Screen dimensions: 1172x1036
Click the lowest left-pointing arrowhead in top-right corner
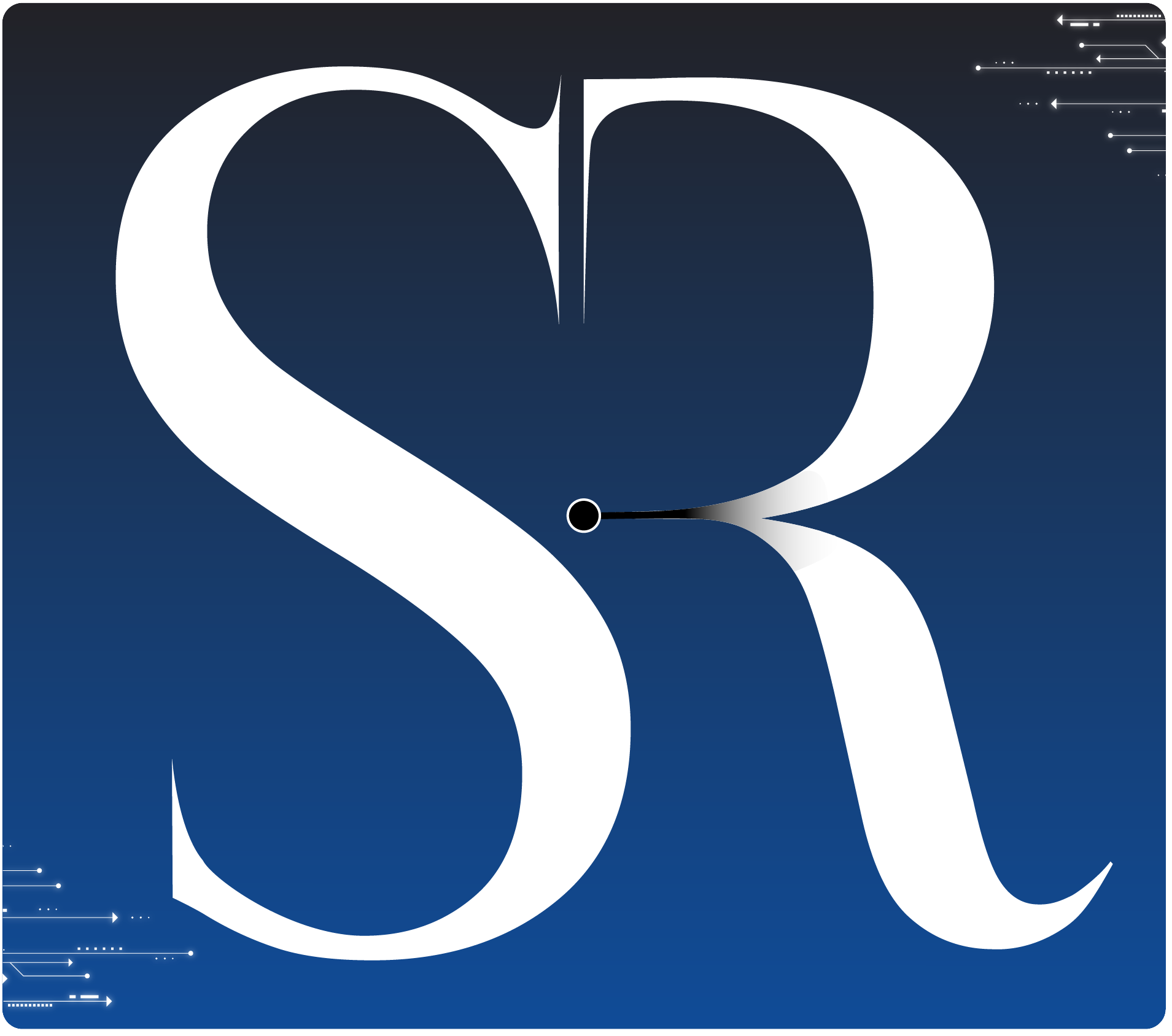tap(1054, 104)
